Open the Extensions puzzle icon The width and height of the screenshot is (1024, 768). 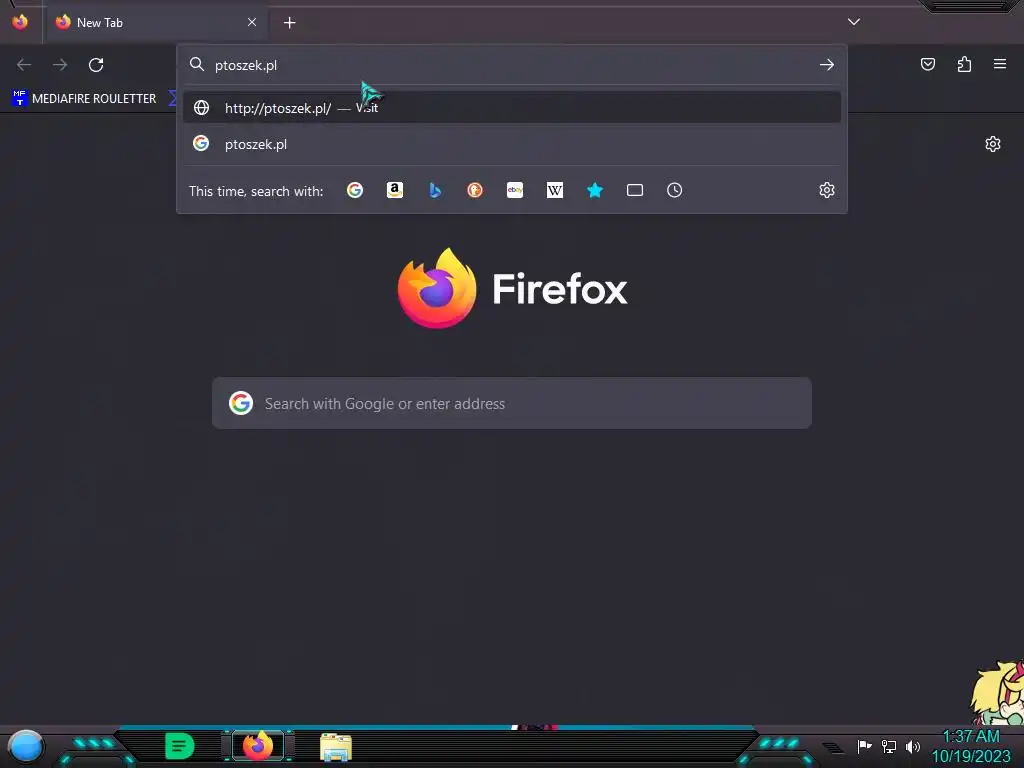point(964,64)
